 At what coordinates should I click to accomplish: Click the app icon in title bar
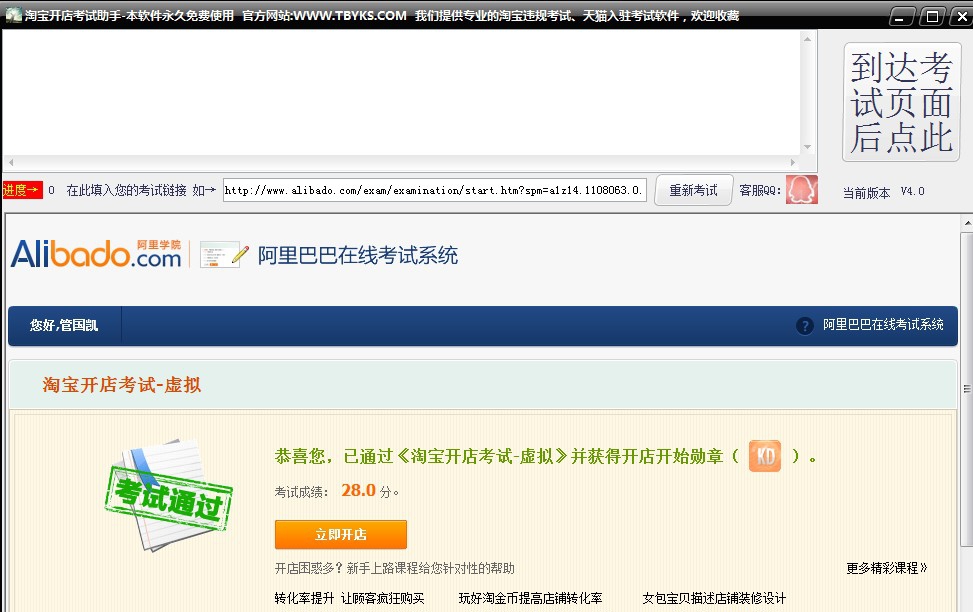tap(14, 15)
